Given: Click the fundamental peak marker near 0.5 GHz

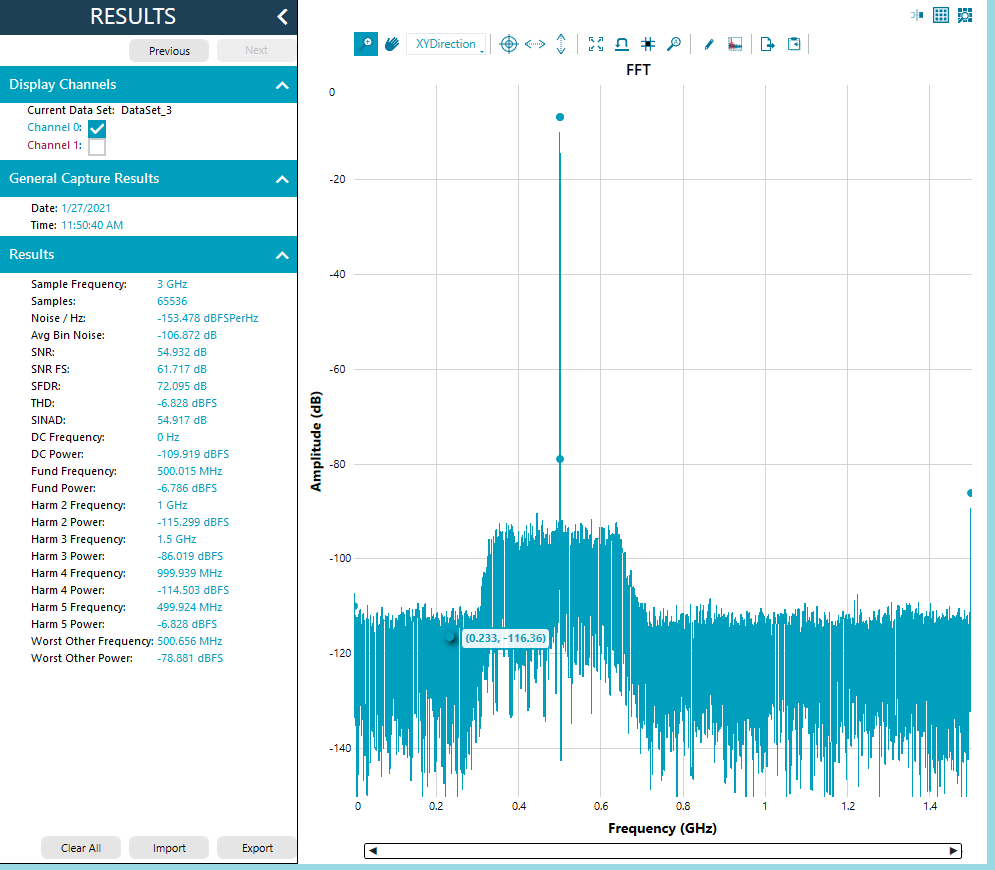Looking at the screenshot, I should [560, 117].
